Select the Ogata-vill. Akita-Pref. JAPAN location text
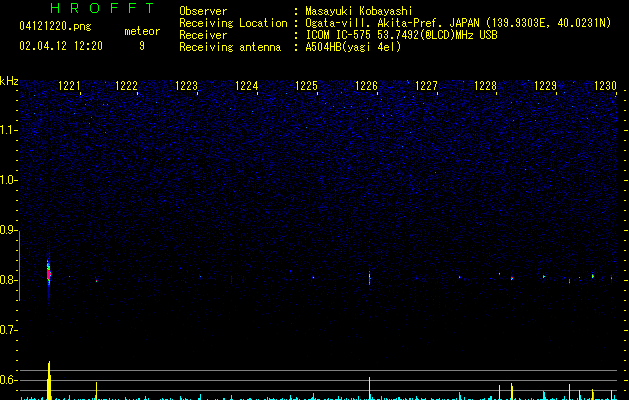Image resolution: width=629 pixels, height=400 pixels. point(458,23)
